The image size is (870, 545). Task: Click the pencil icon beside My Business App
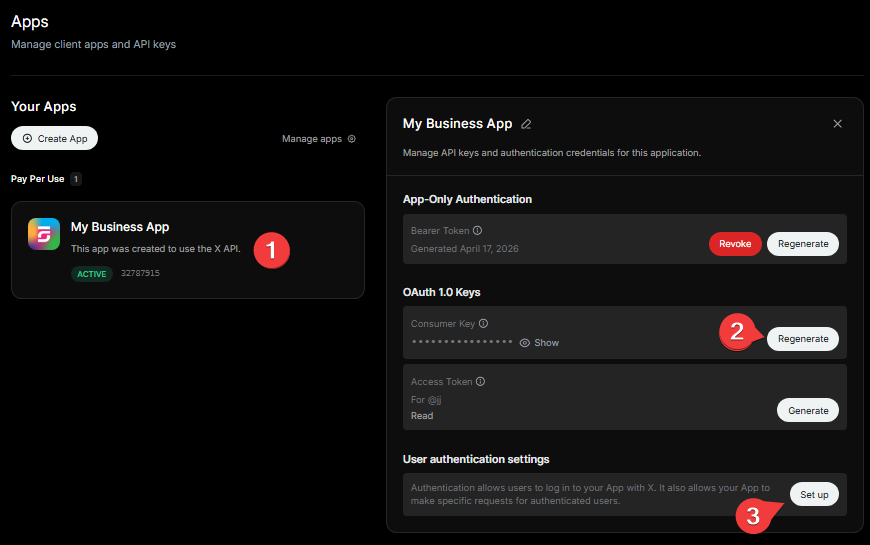coord(526,124)
